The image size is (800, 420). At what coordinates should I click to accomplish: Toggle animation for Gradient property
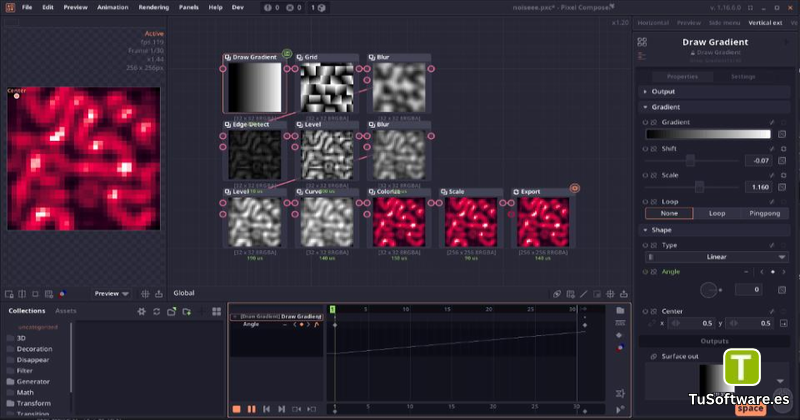[645, 122]
